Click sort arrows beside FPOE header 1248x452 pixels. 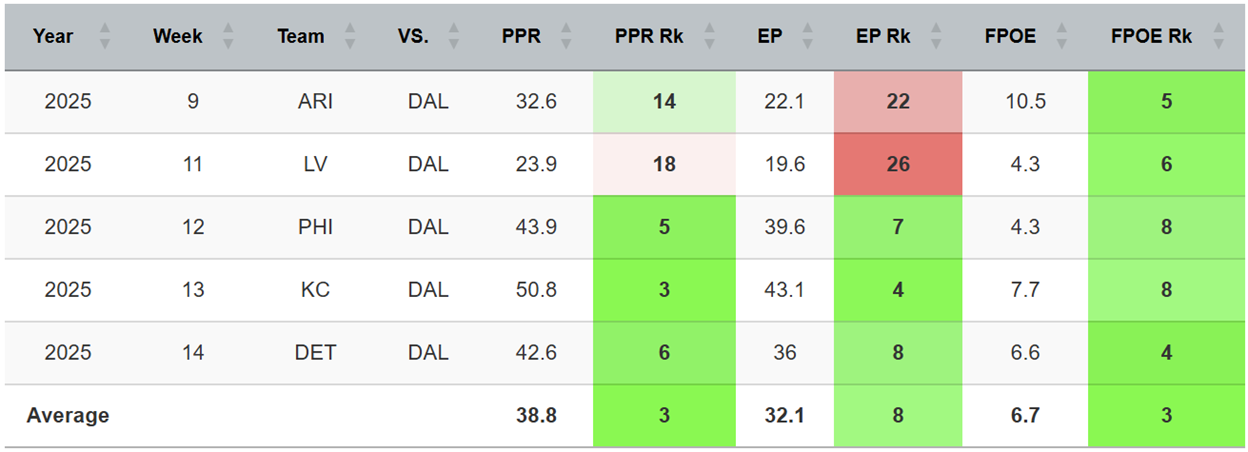pyautogui.click(x=1060, y=37)
